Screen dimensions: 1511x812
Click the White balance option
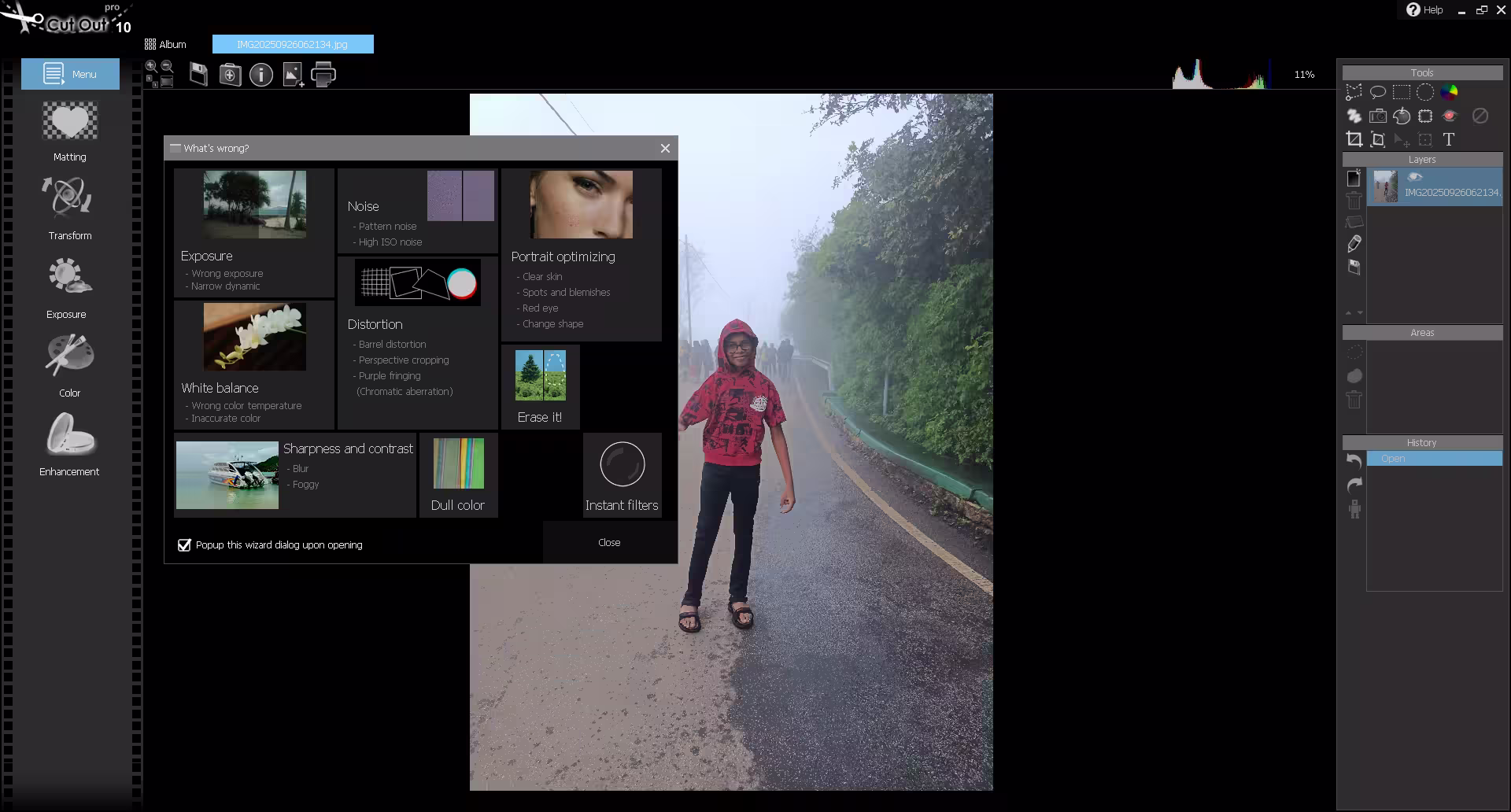point(254,364)
